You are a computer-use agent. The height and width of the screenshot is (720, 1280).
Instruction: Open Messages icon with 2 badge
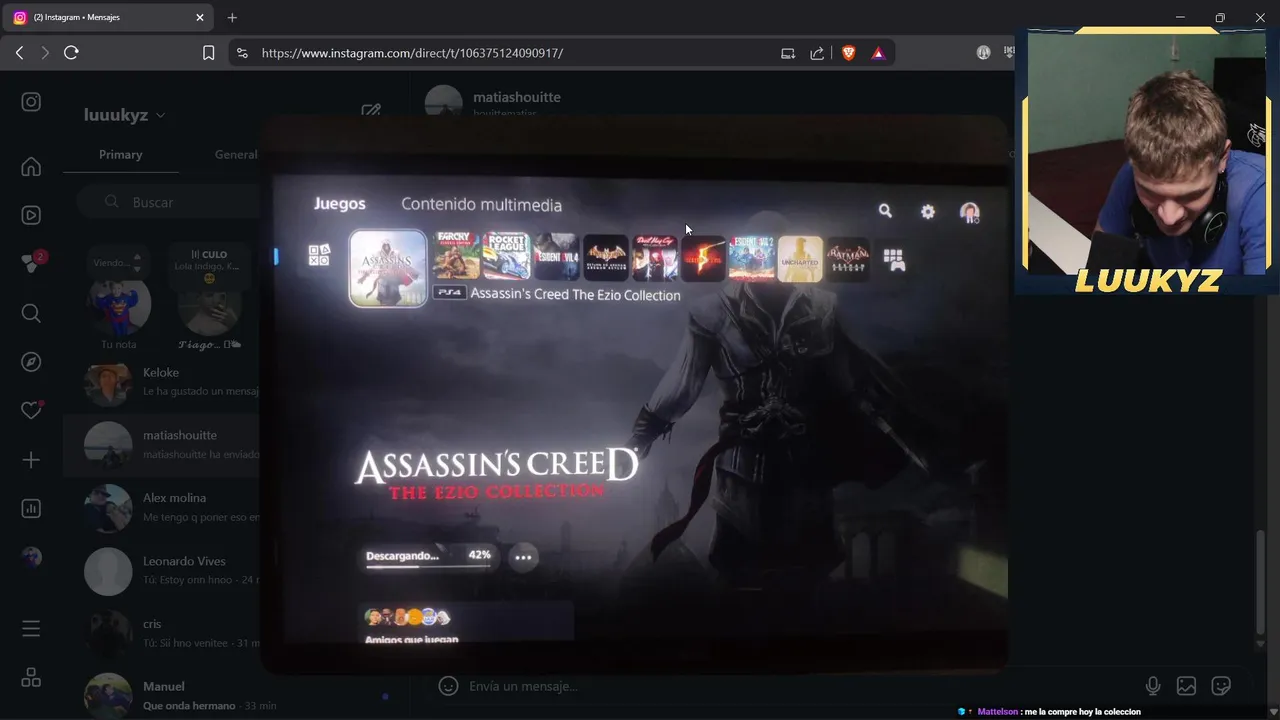pos(31,263)
